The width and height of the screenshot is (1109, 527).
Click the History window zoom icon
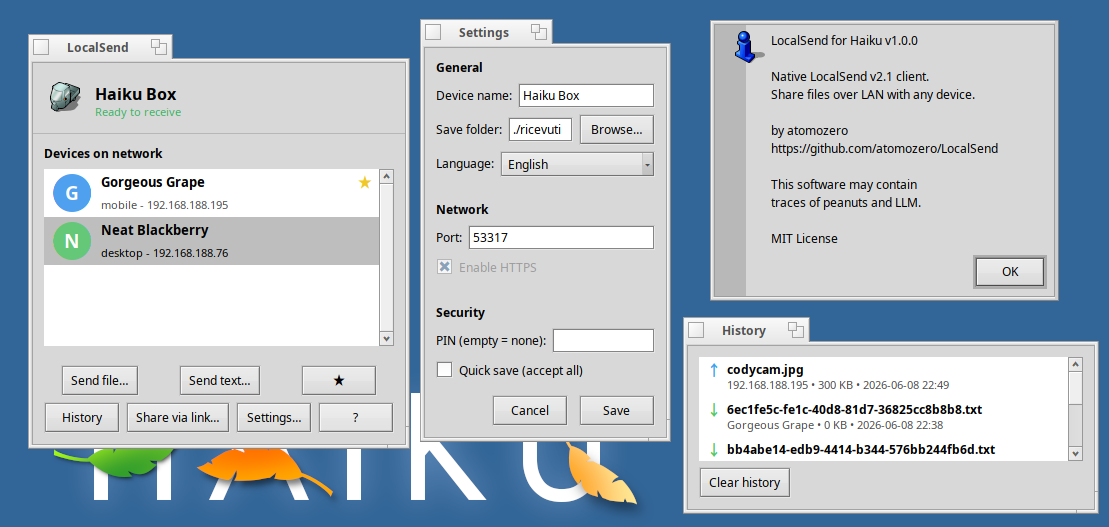[x=796, y=330]
